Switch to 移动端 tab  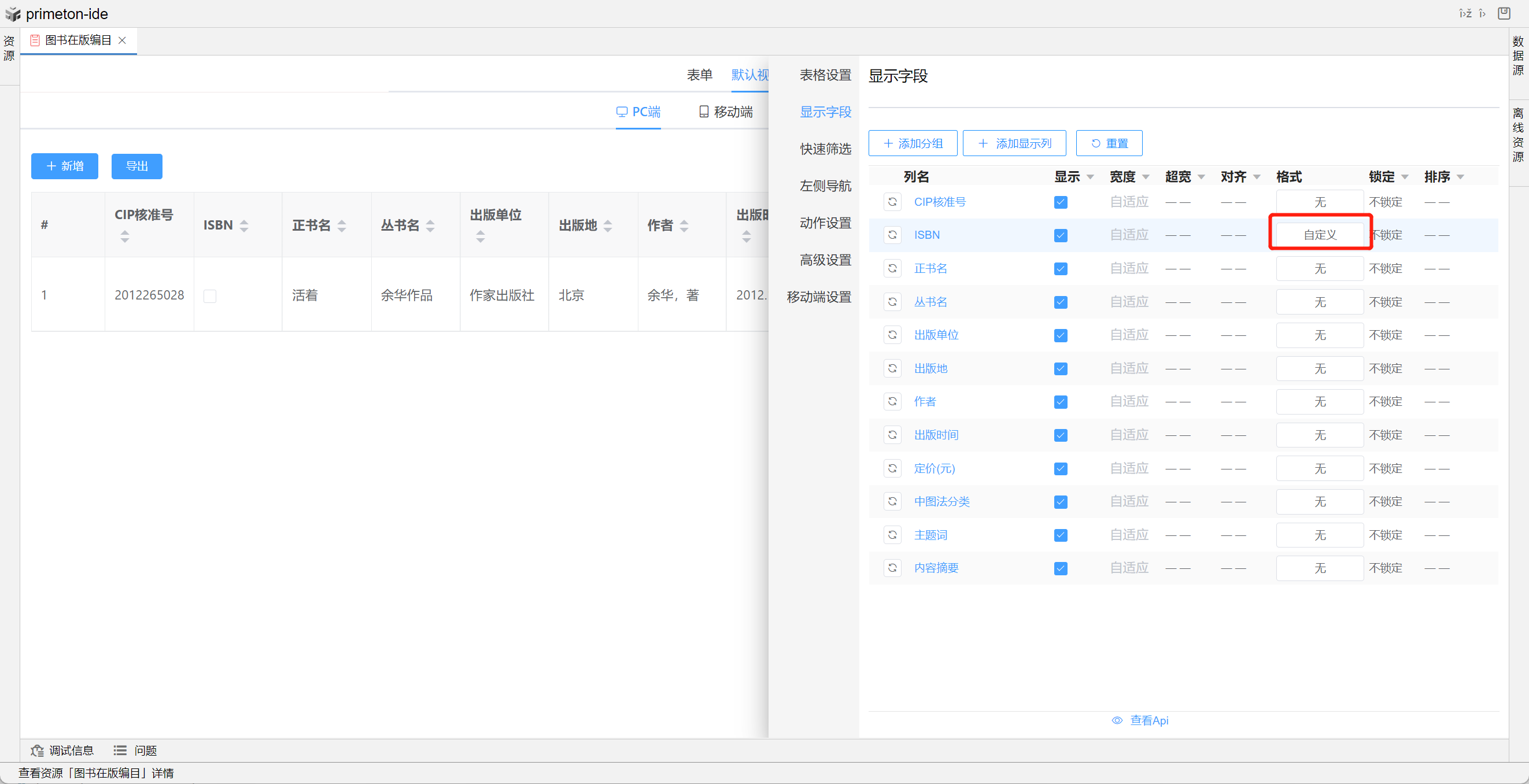tap(726, 112)
